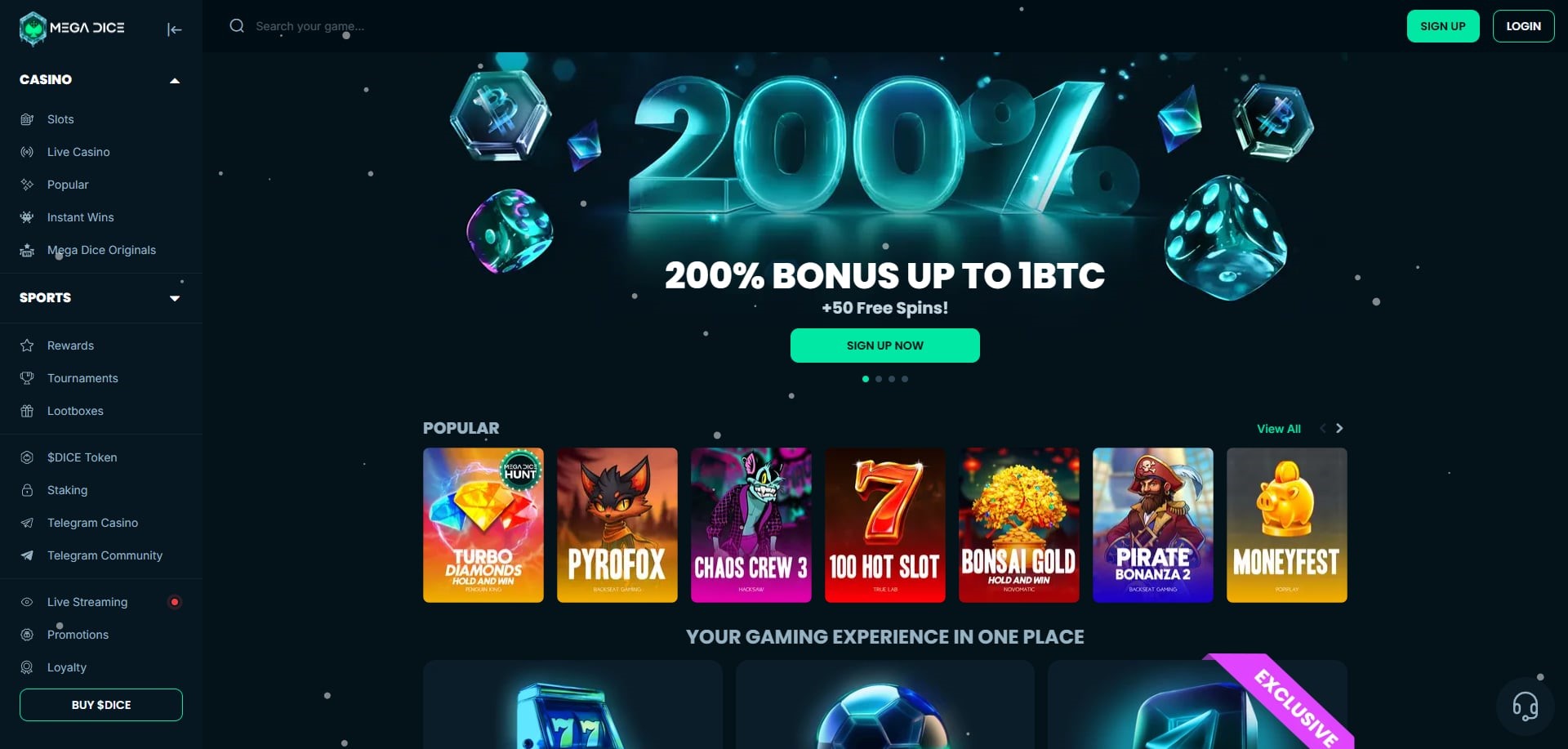Image resolution: width=1568 pixels, height=749 pixels.
Task: Select the Rewards star icon
Action: pyautogui.click(x=27, y=346)
